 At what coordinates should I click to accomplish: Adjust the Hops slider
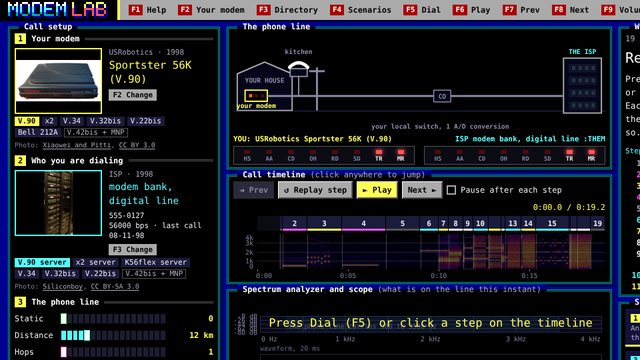point(113,352)
